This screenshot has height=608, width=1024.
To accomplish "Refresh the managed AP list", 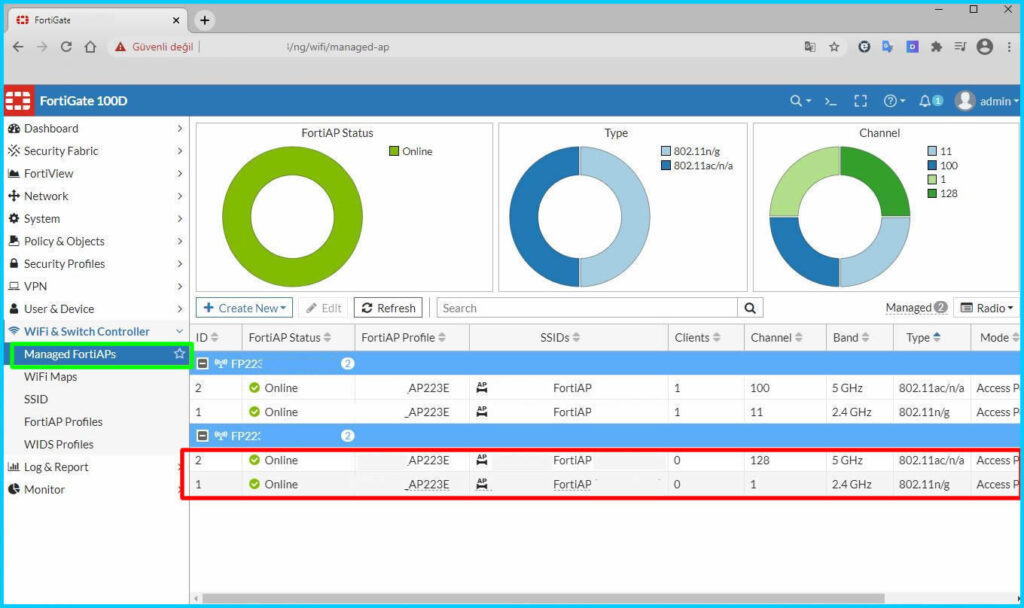I will (389, 308).
